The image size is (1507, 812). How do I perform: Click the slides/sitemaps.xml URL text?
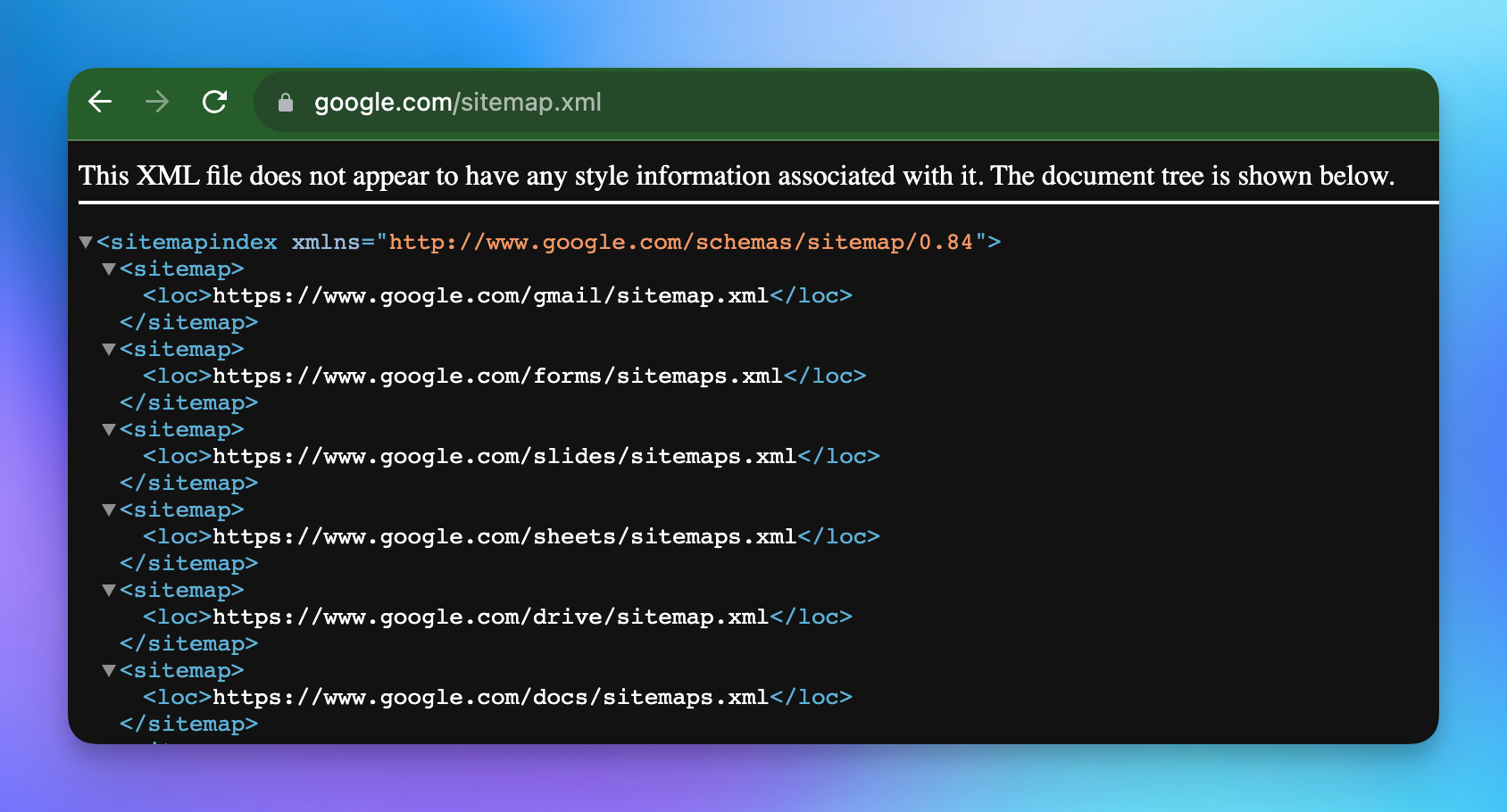tap(504, 457)
